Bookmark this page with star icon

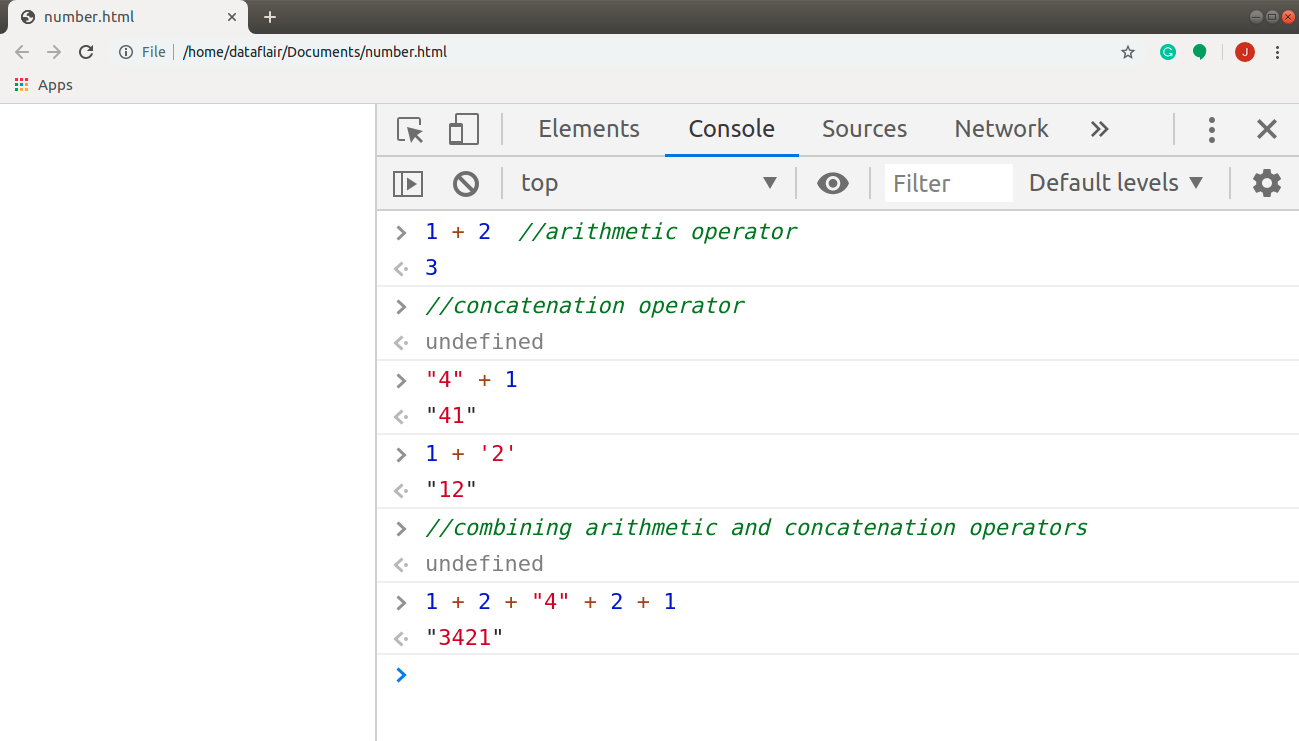[1128, 52]
